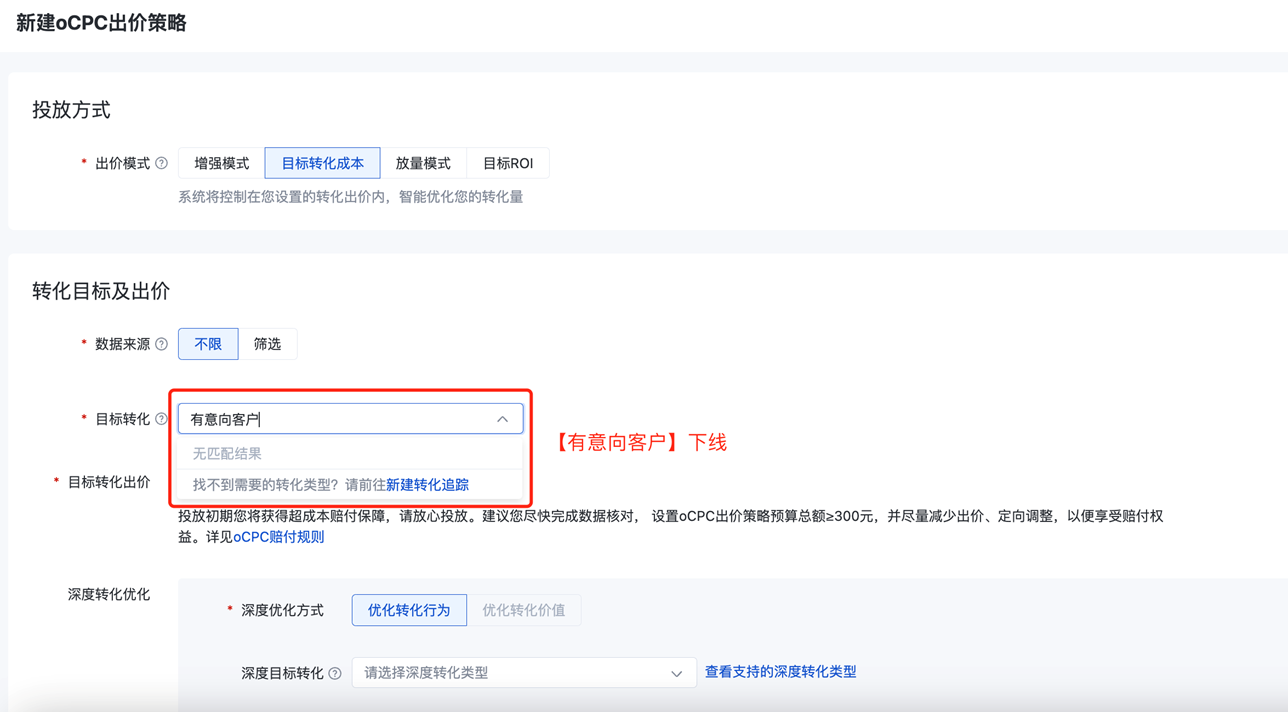Open the 新建转化追踪 link
The image size is (1288, 712).
427,485
